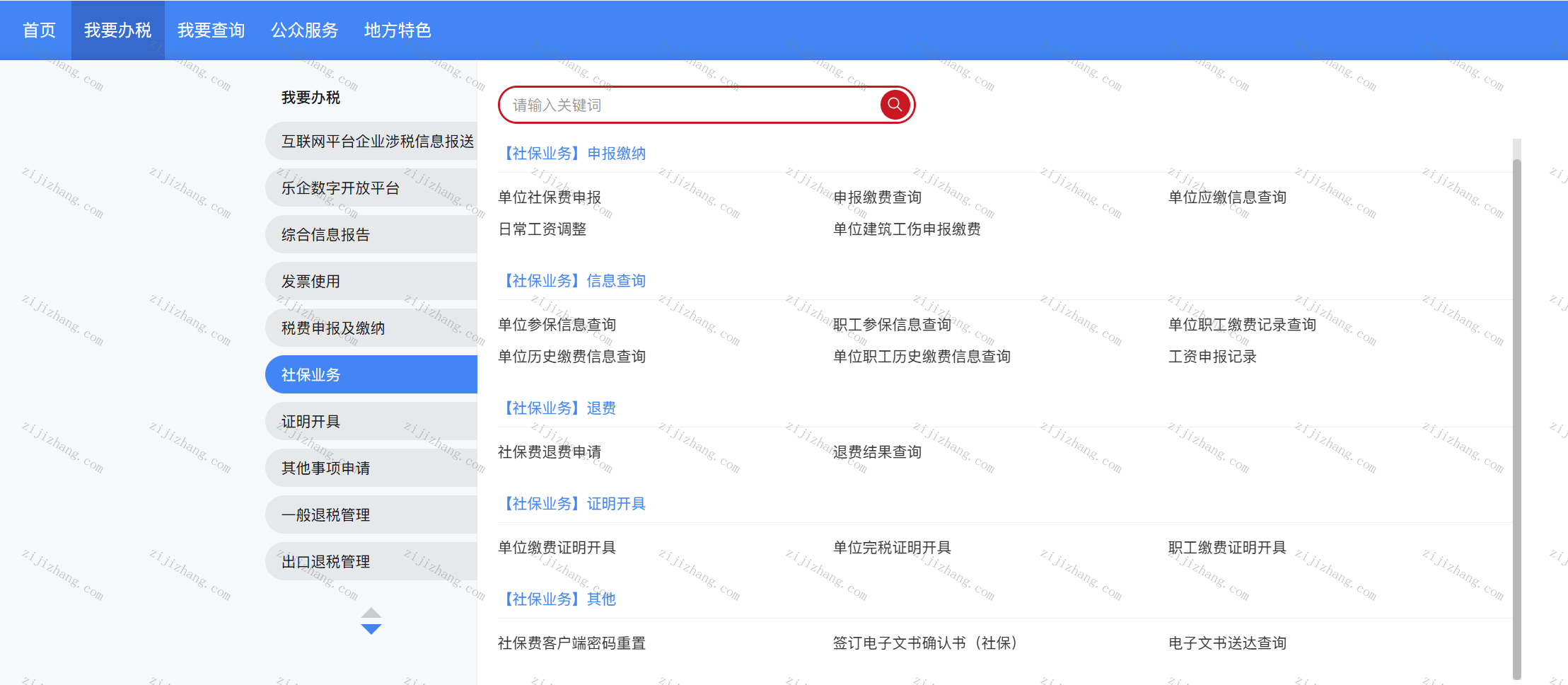Open 申报缴费查询 link
The width and height of the screenshot is (1568, 685).
tap(877, 197)
